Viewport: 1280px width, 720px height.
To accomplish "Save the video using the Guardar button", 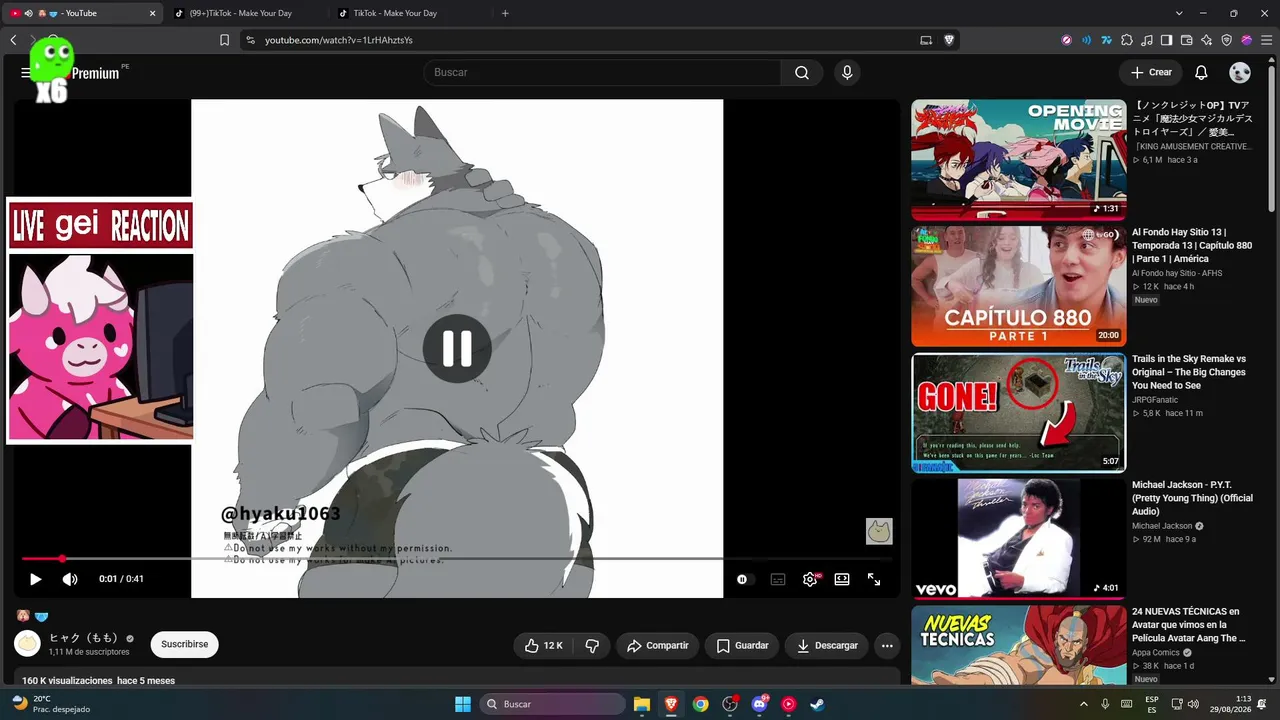I will (742, 646).
